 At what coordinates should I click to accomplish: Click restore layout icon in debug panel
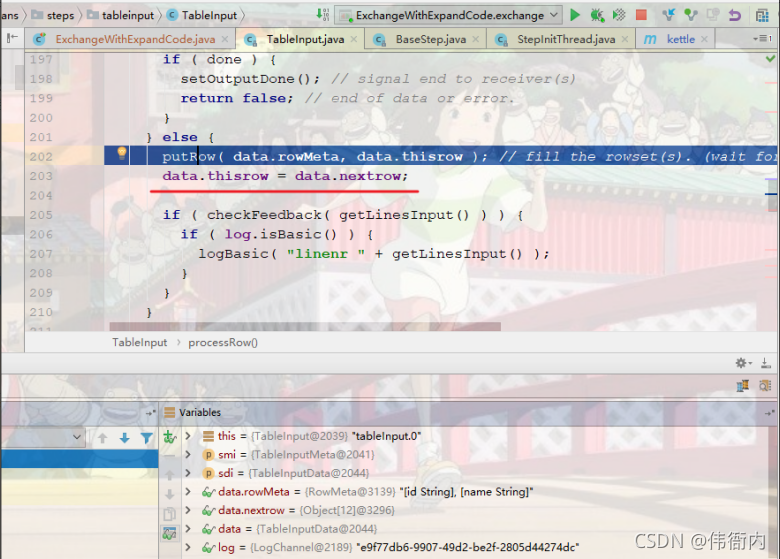click(x=743, y=386)
